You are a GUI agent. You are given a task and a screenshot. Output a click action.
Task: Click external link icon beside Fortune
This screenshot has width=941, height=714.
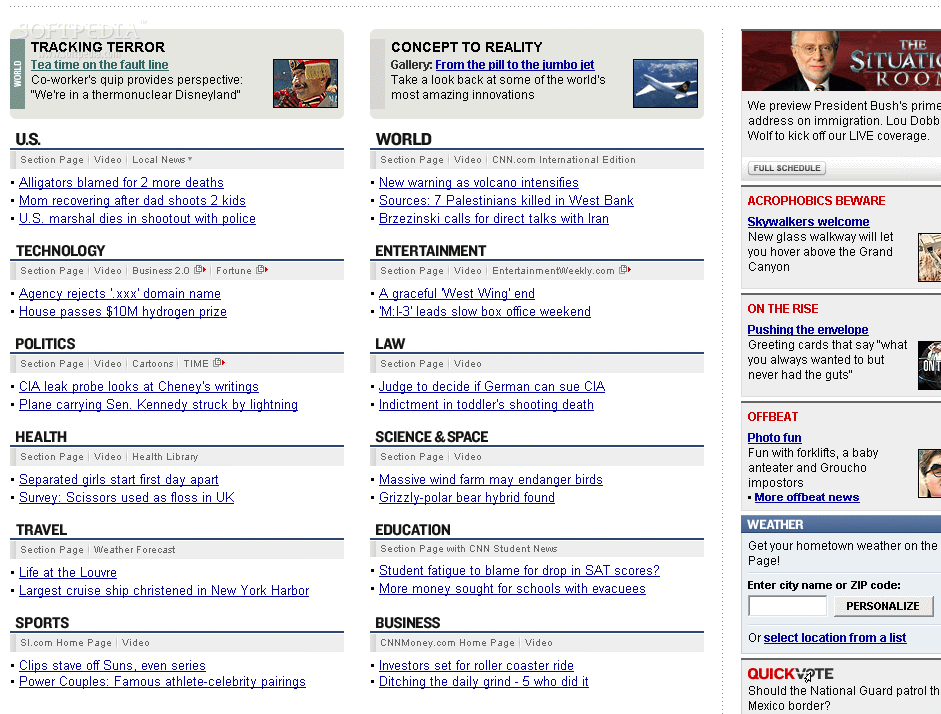coord(262,270)
